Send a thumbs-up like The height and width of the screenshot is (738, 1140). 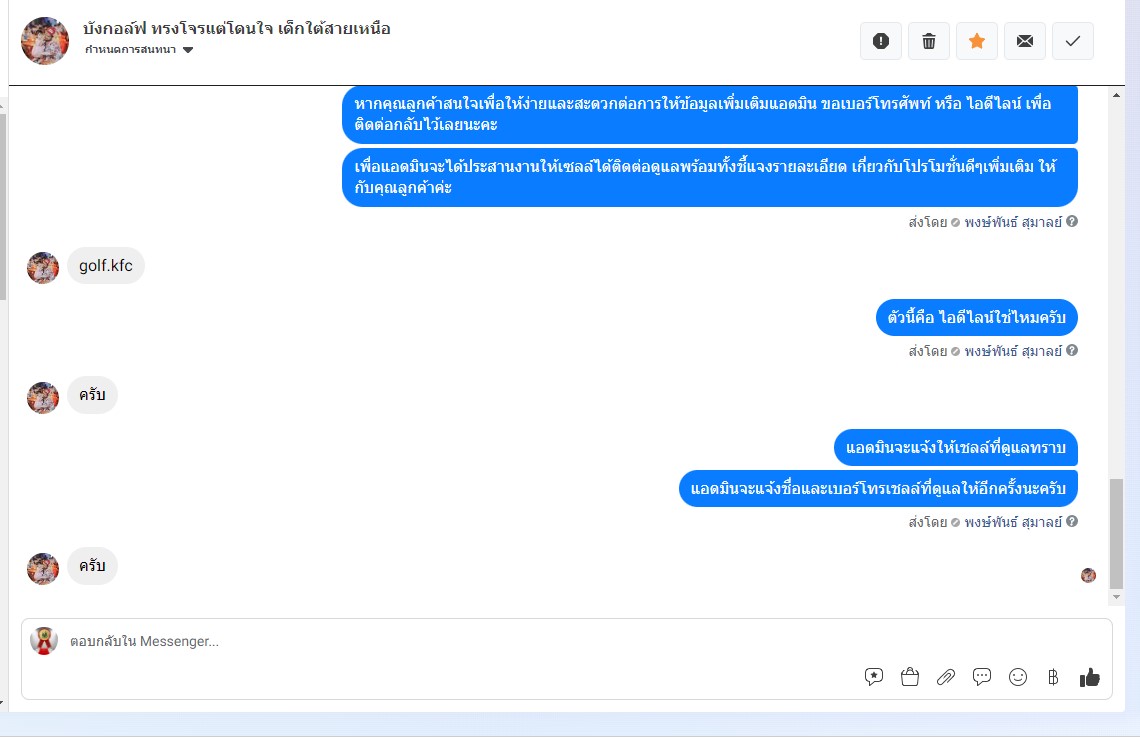click(x=1089, y=677)
